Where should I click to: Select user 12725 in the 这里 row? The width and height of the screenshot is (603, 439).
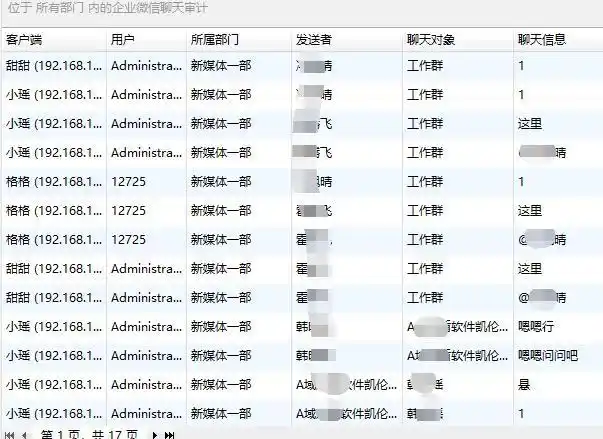pos(128,211)
